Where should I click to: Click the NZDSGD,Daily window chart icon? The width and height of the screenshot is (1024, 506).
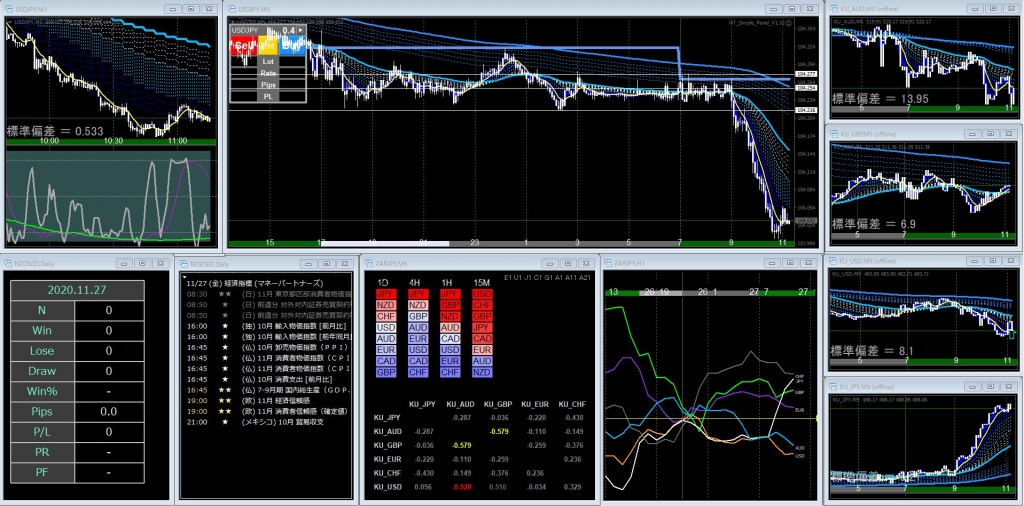click(9, 263)
